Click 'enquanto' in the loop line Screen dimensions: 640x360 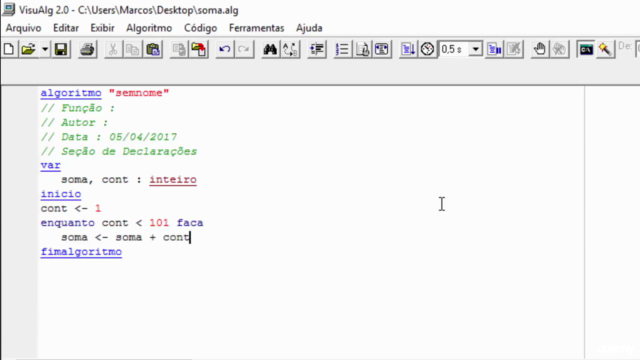(67, 223)
